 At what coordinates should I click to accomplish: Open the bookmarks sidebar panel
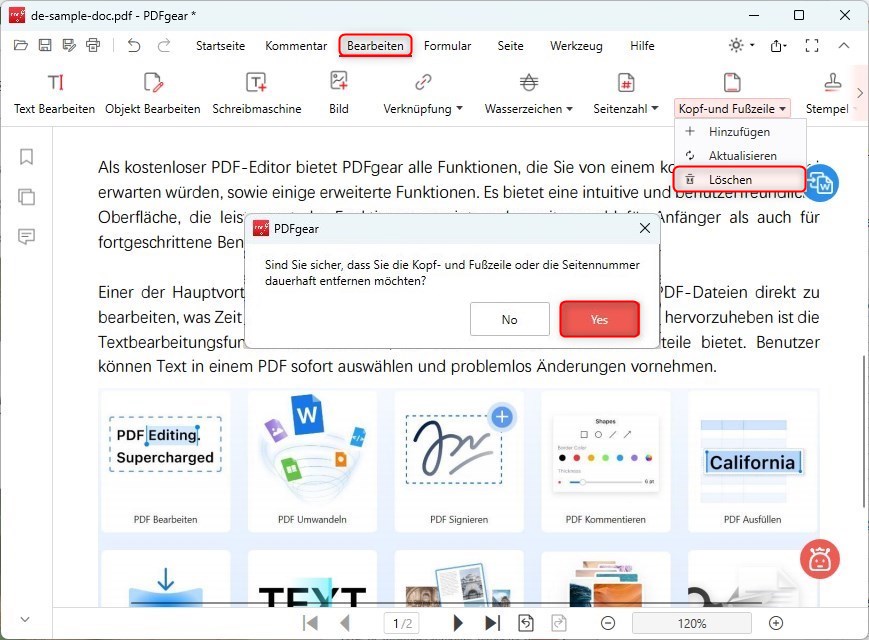click(26, 157)
